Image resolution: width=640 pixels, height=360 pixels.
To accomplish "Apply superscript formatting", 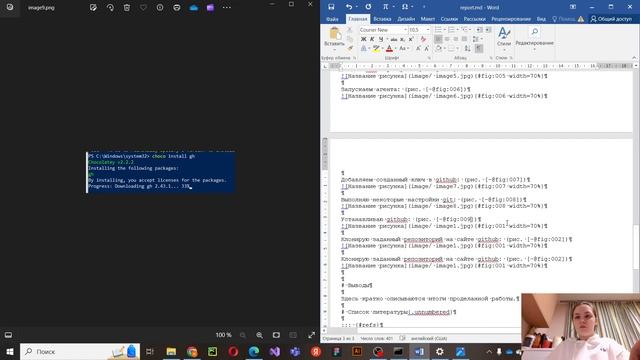I will pyautogui.click(x=411, y=39).
